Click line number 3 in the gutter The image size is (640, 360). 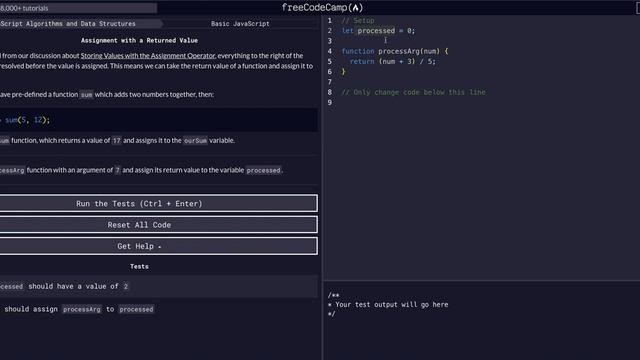330,41
